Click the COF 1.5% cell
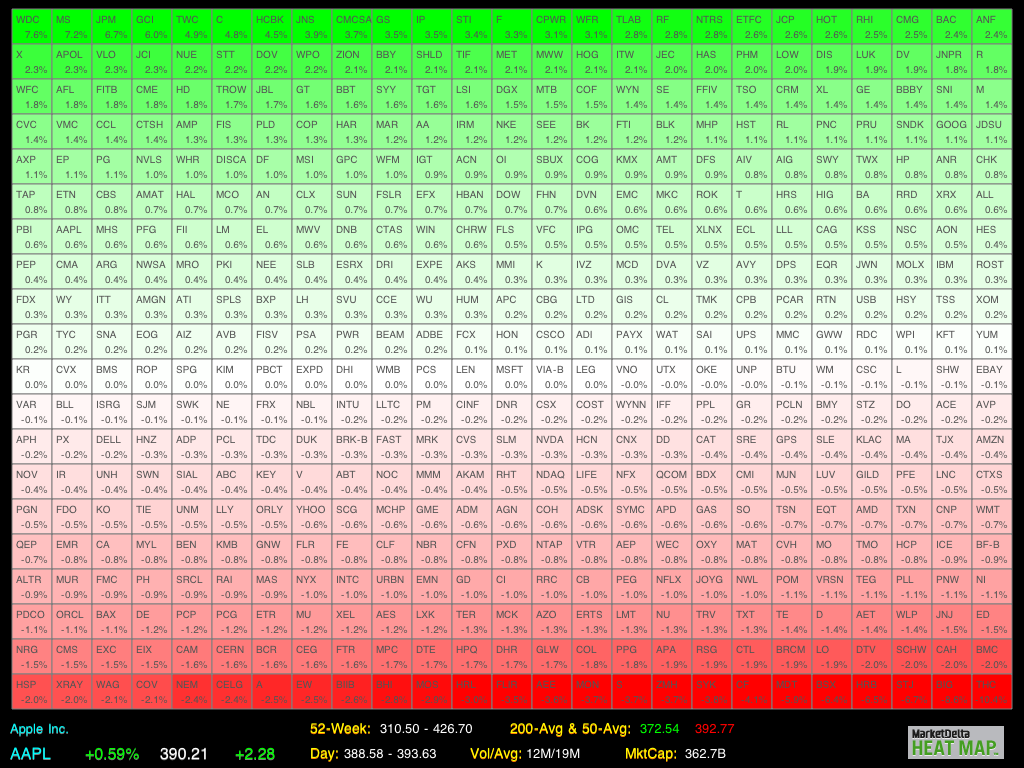 click(x=592, y=97)
